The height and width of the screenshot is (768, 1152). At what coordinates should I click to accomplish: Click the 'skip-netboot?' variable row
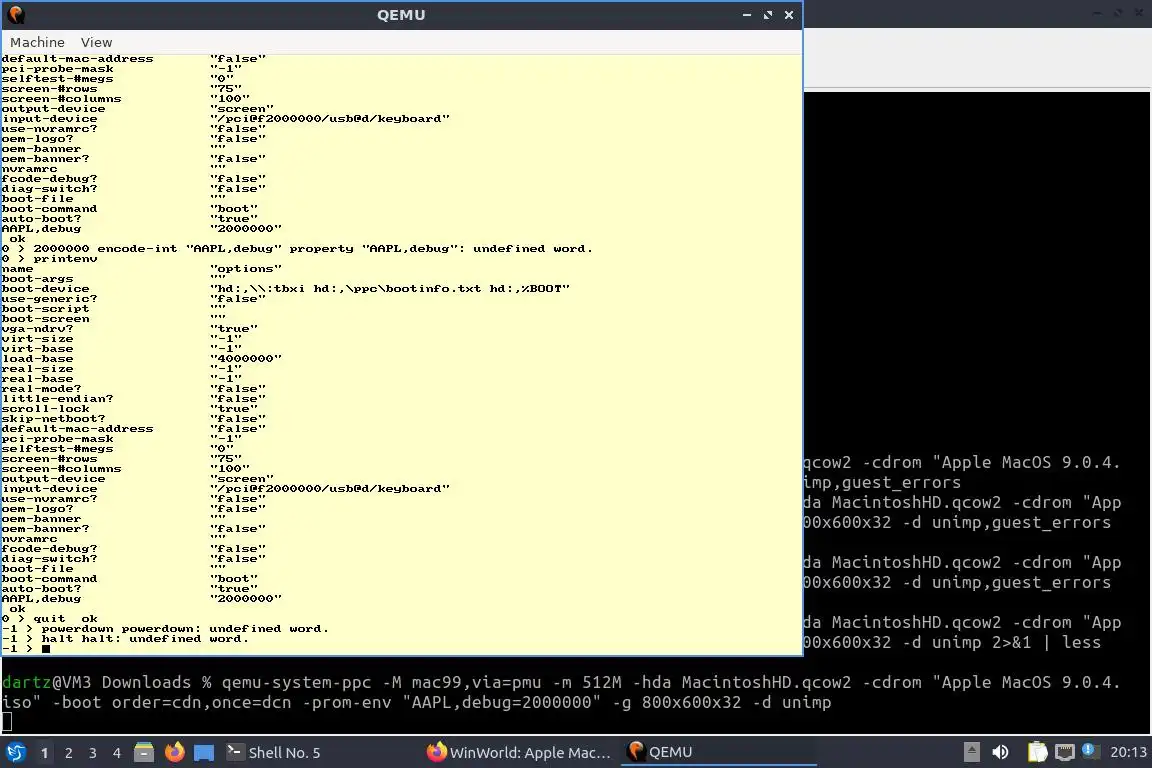click(x=134, y=419)
